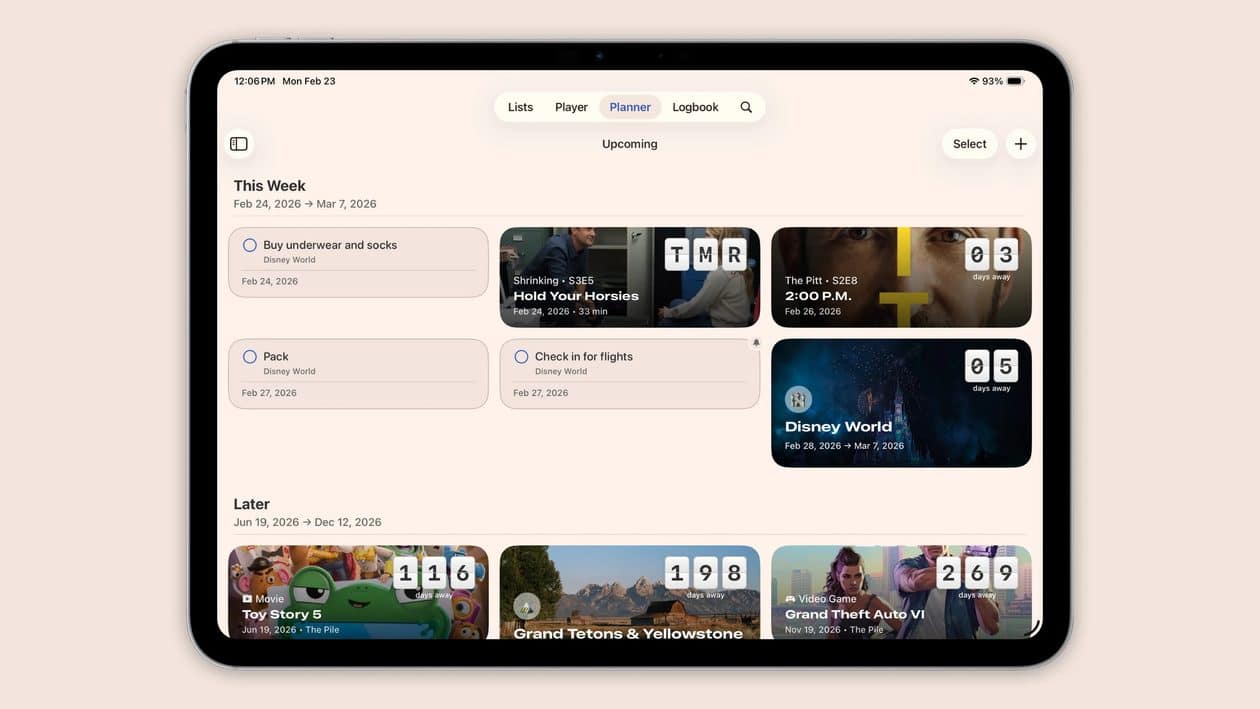Tap the Video Game icon on Grand Theft Auto VI
Viewport: 1260px width, 709px height.
tap(790, 599)
